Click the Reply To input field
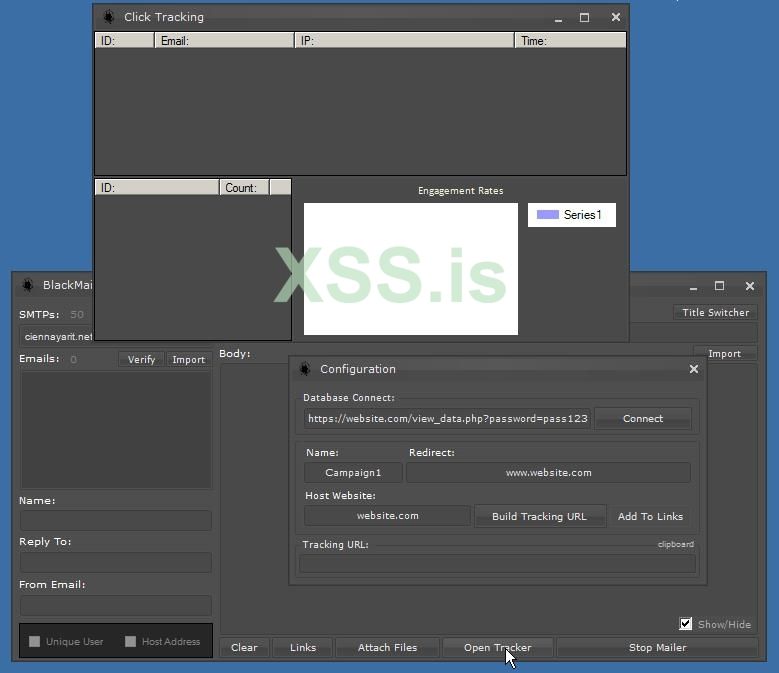This screenshot has height=673, width=779. tap(116, 563)
